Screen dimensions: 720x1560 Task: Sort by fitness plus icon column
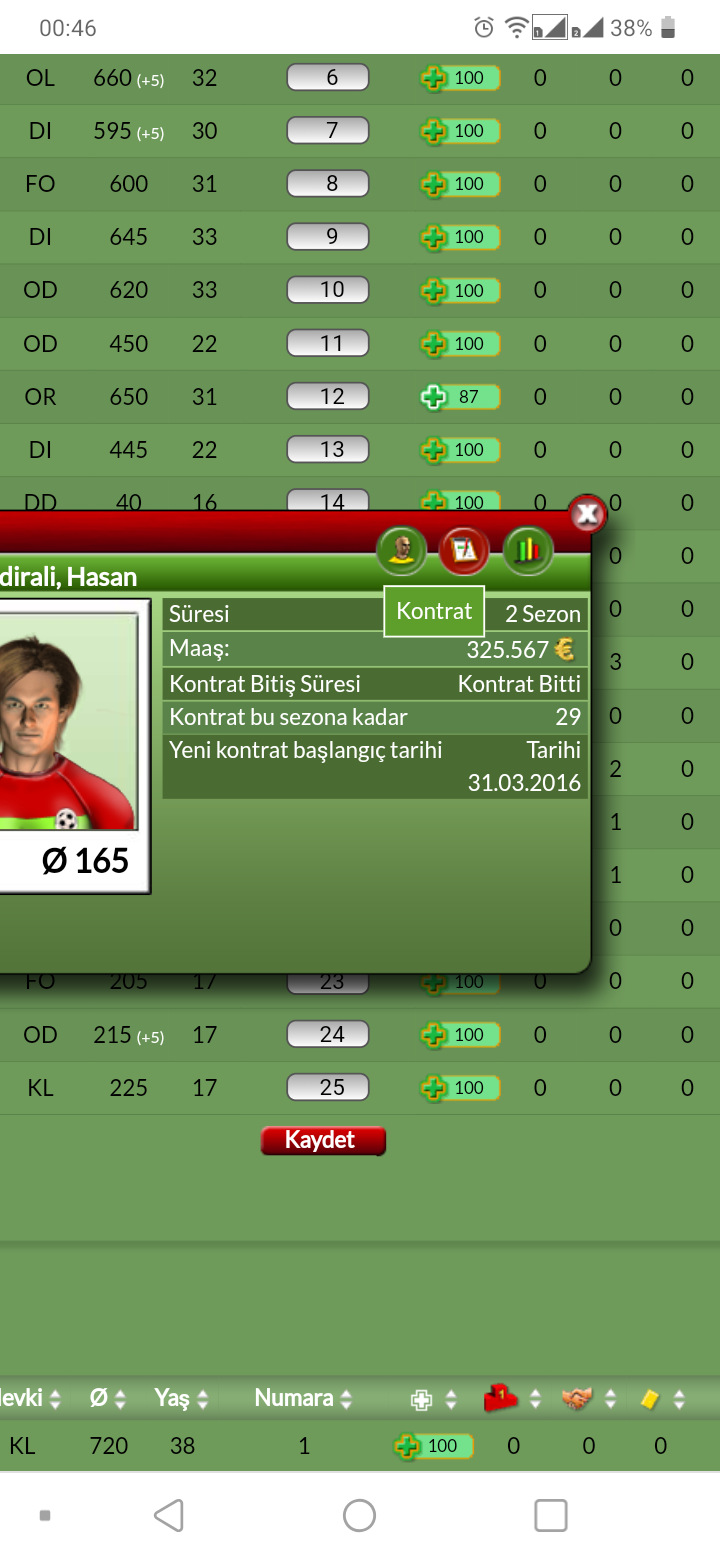(x=434, y=1398)
